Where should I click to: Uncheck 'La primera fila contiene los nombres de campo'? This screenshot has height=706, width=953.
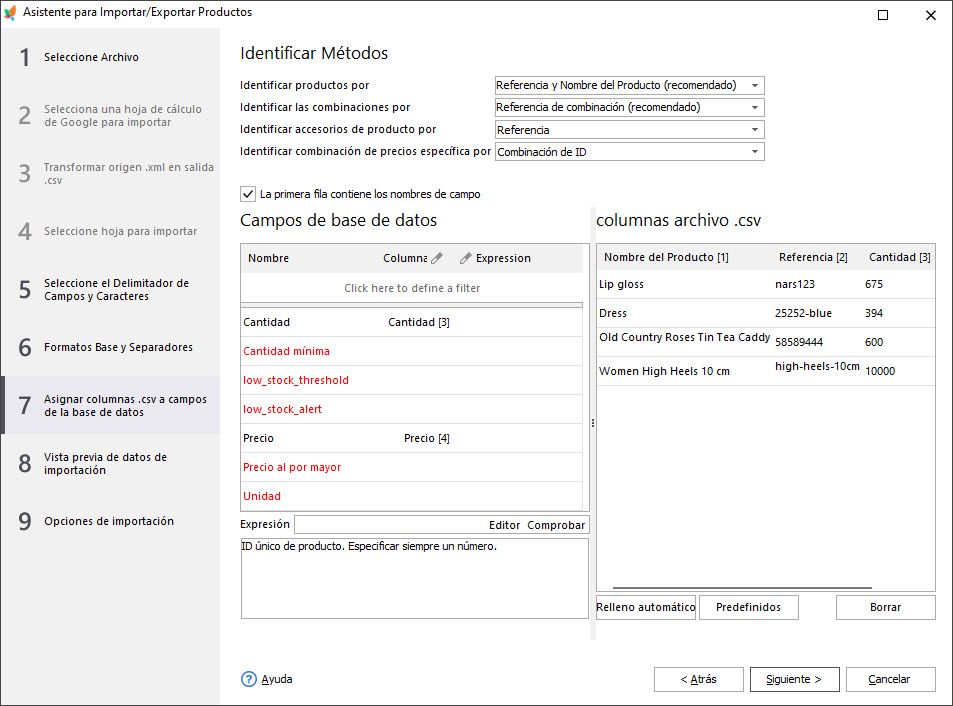pos(248,194)
